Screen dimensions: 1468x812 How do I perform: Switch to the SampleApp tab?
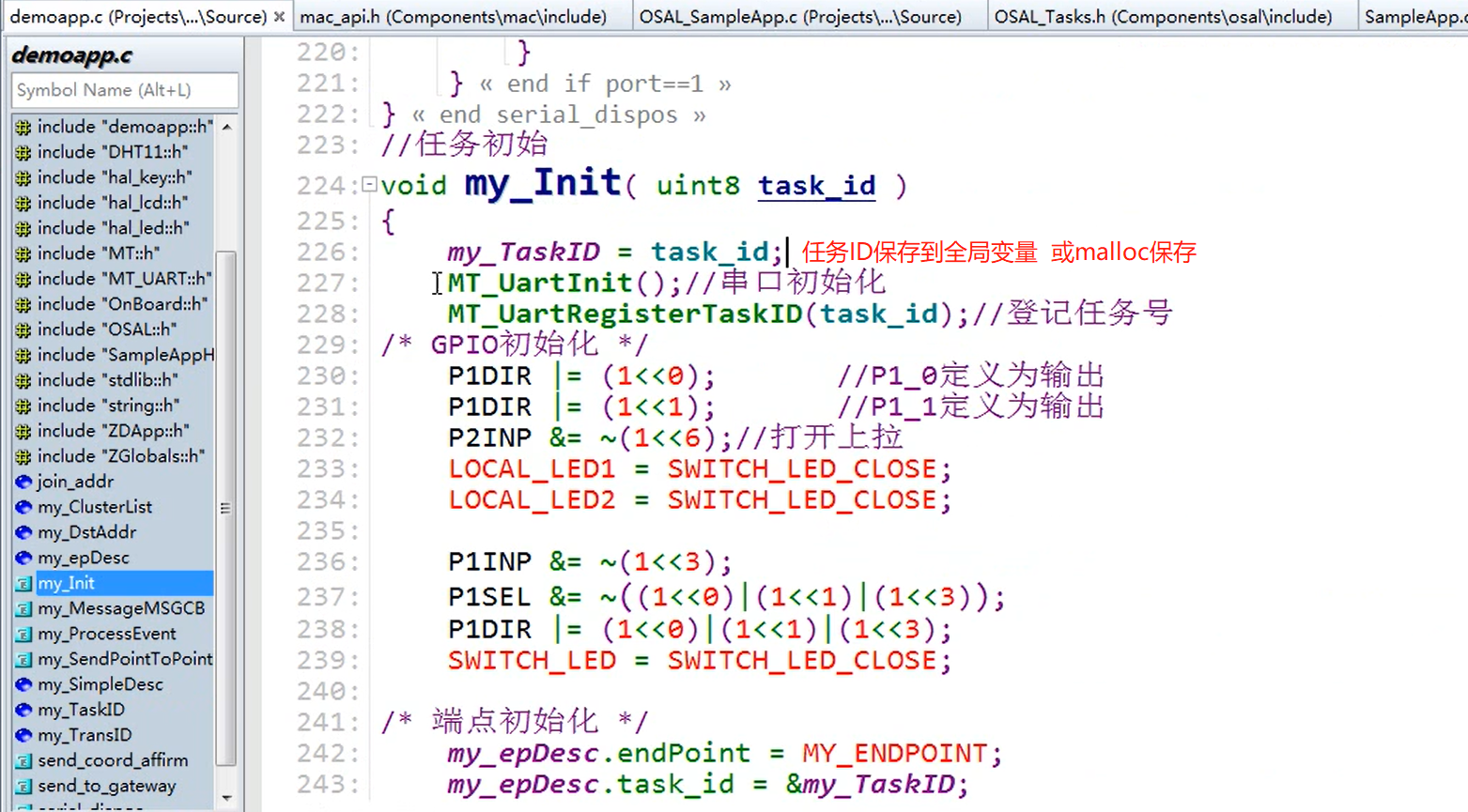pyautogui.click(x=1414, y=17)
